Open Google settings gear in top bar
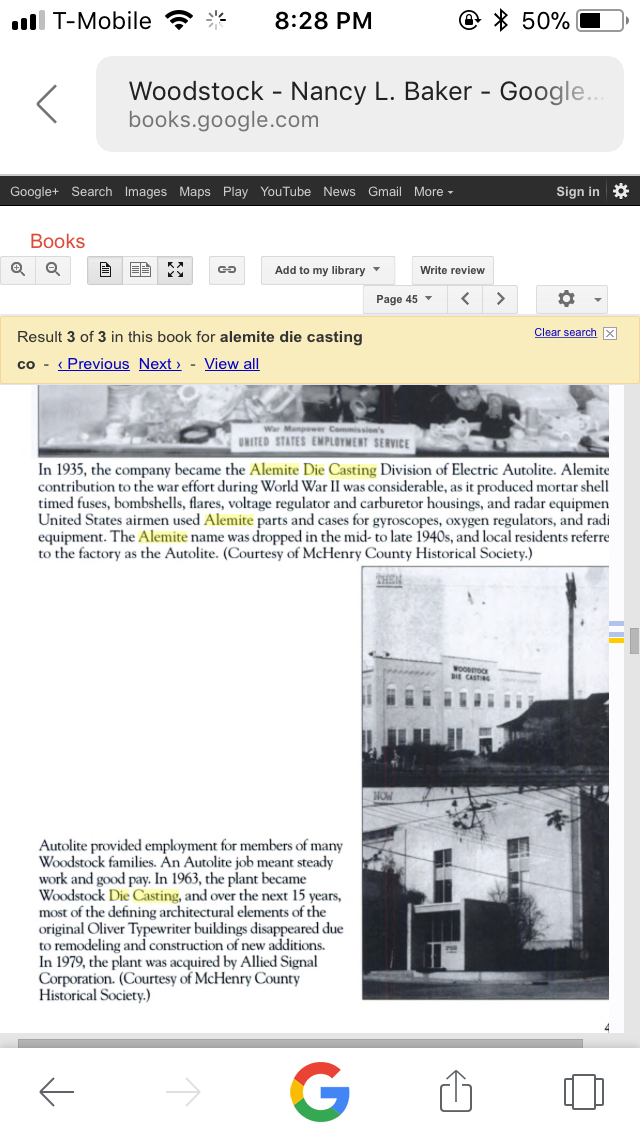This screenshot has width=640, height=1136. (x=621, y=191)
